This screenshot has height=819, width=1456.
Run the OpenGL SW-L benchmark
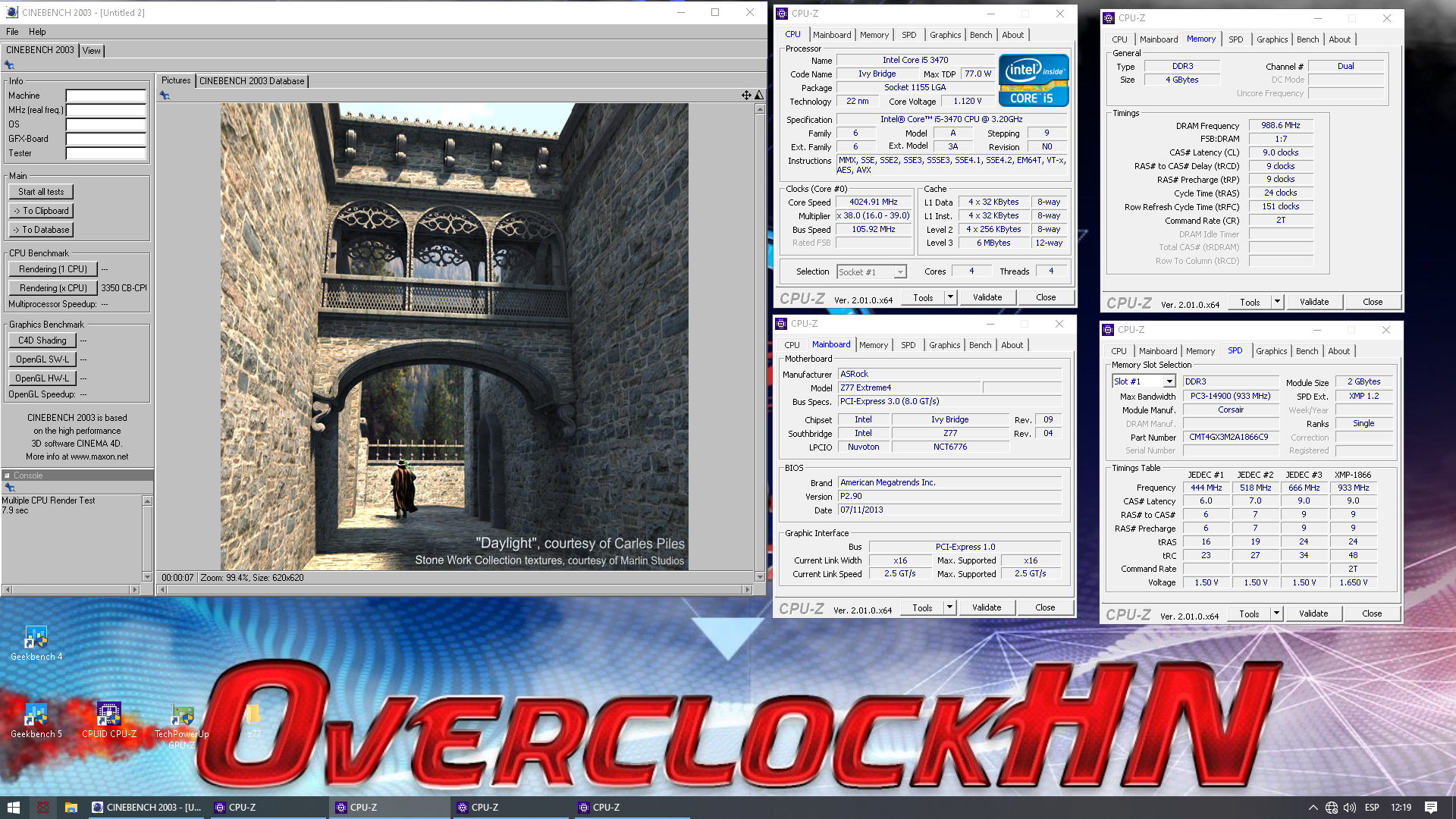(x=42, y=359)
